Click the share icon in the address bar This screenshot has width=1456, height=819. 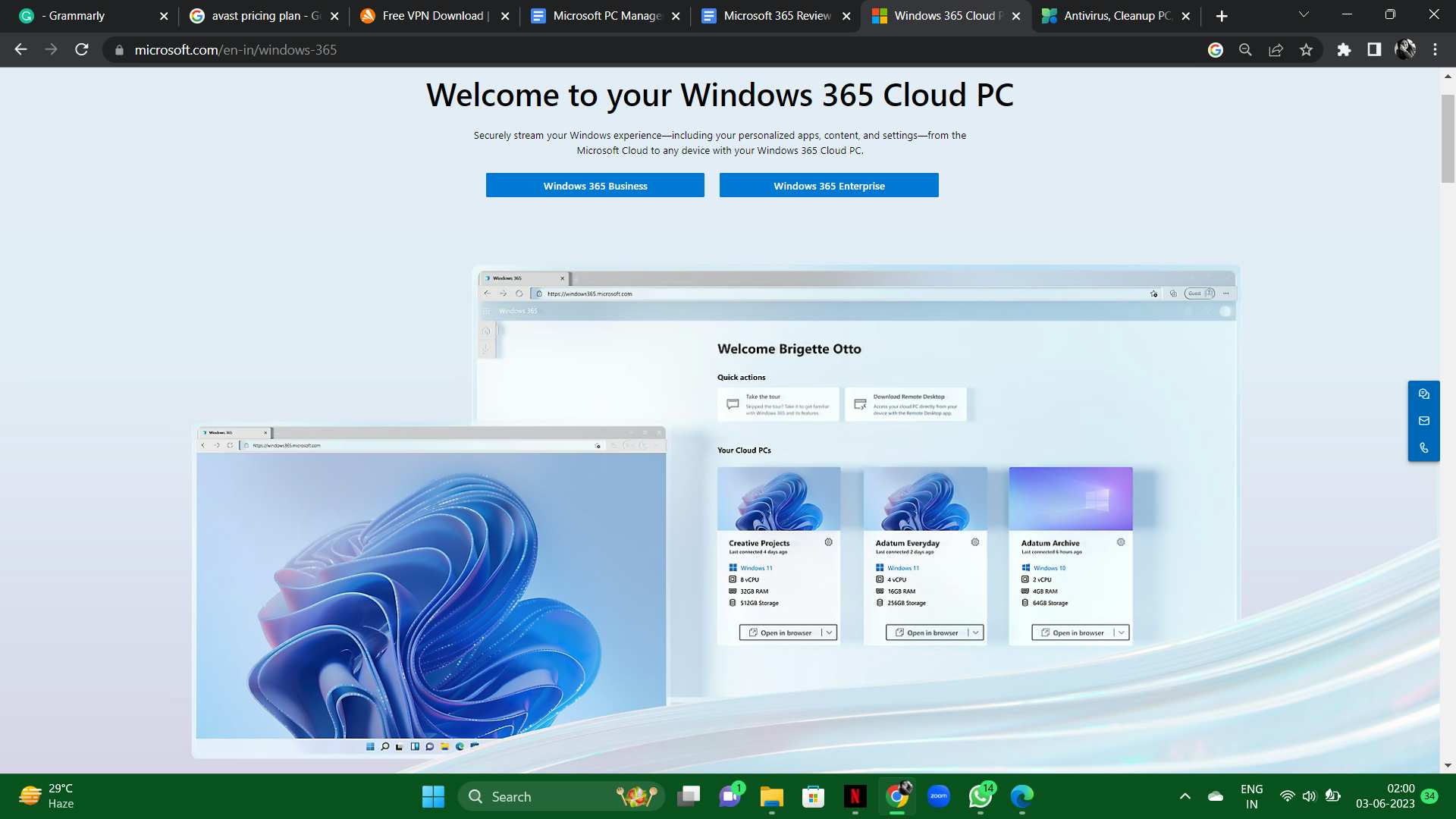1276,49
